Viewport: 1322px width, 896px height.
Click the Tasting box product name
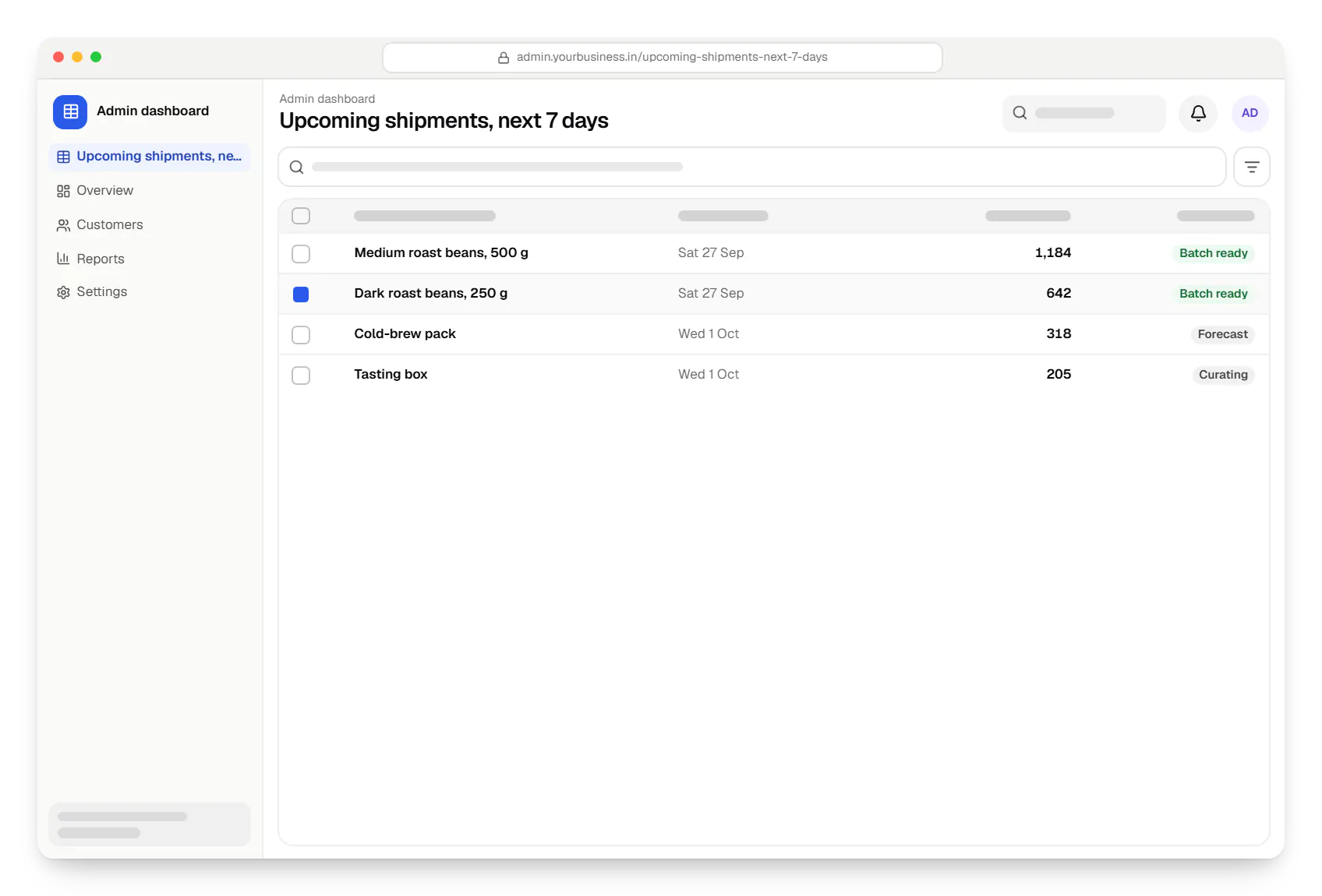click(391, 374)
